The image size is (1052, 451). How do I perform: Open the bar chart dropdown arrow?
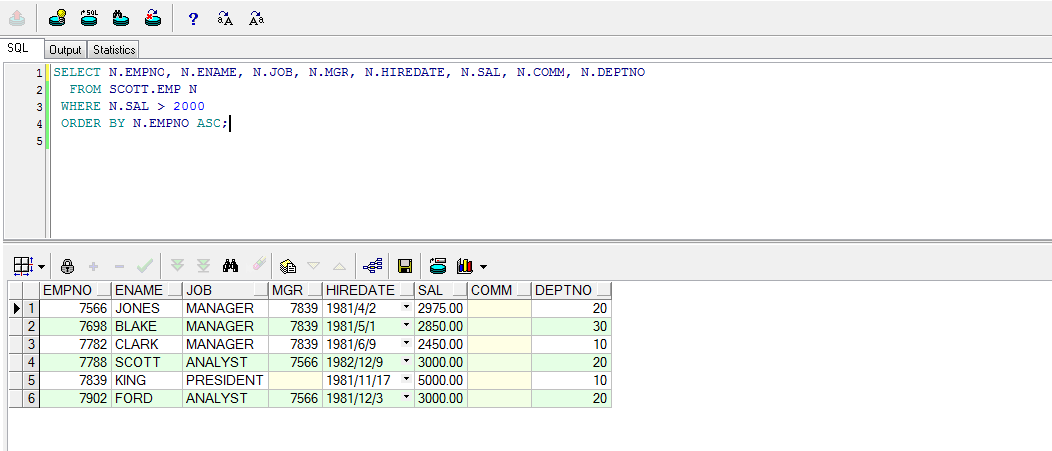point(484,267)
